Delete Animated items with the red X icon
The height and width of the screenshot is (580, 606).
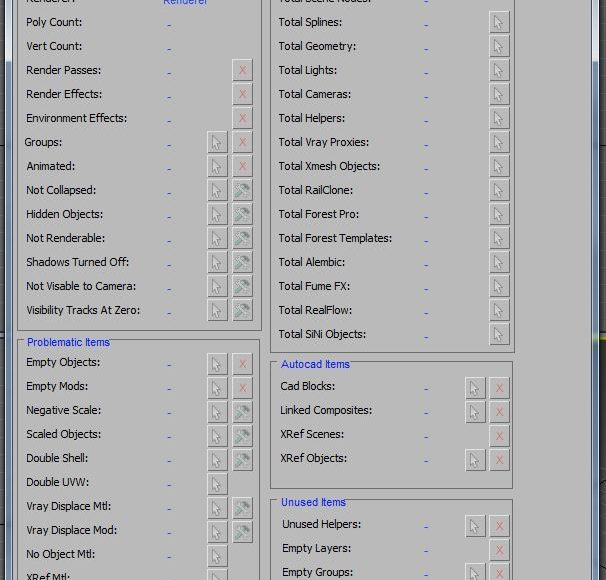(x=242, y=166)
